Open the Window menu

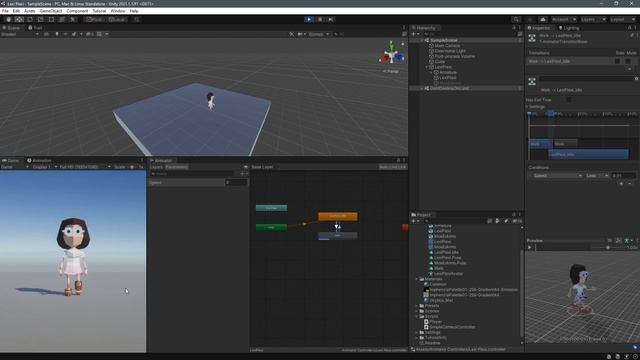click(x=118, y=11)
